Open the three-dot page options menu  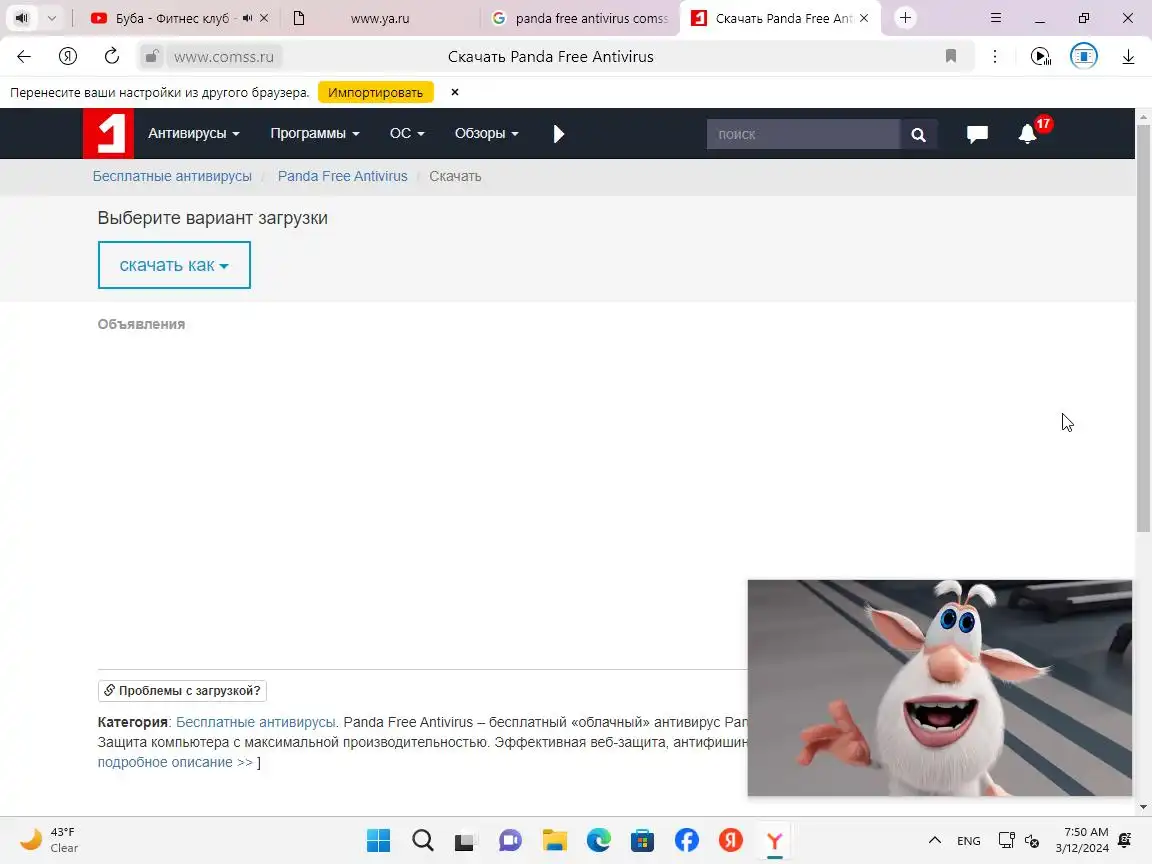coord(995,57)
